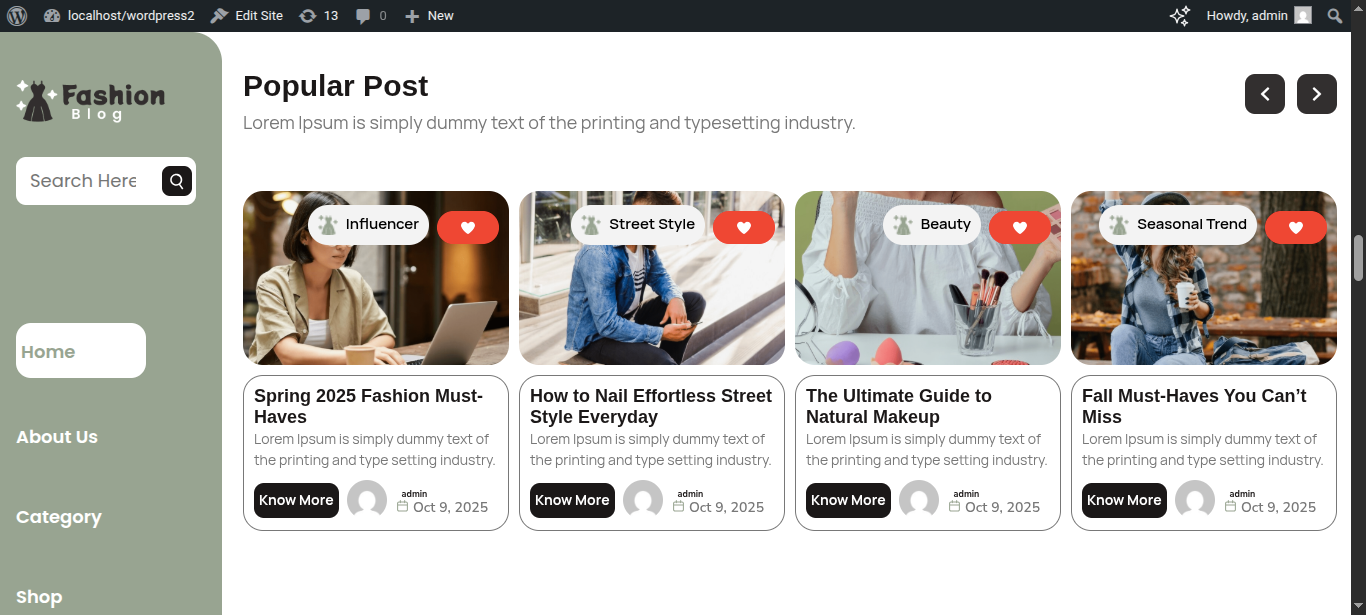Viewport: 1366px width, 615px height.
Task: Click Know More on Spring 2025 post
Action: point(296,500)
